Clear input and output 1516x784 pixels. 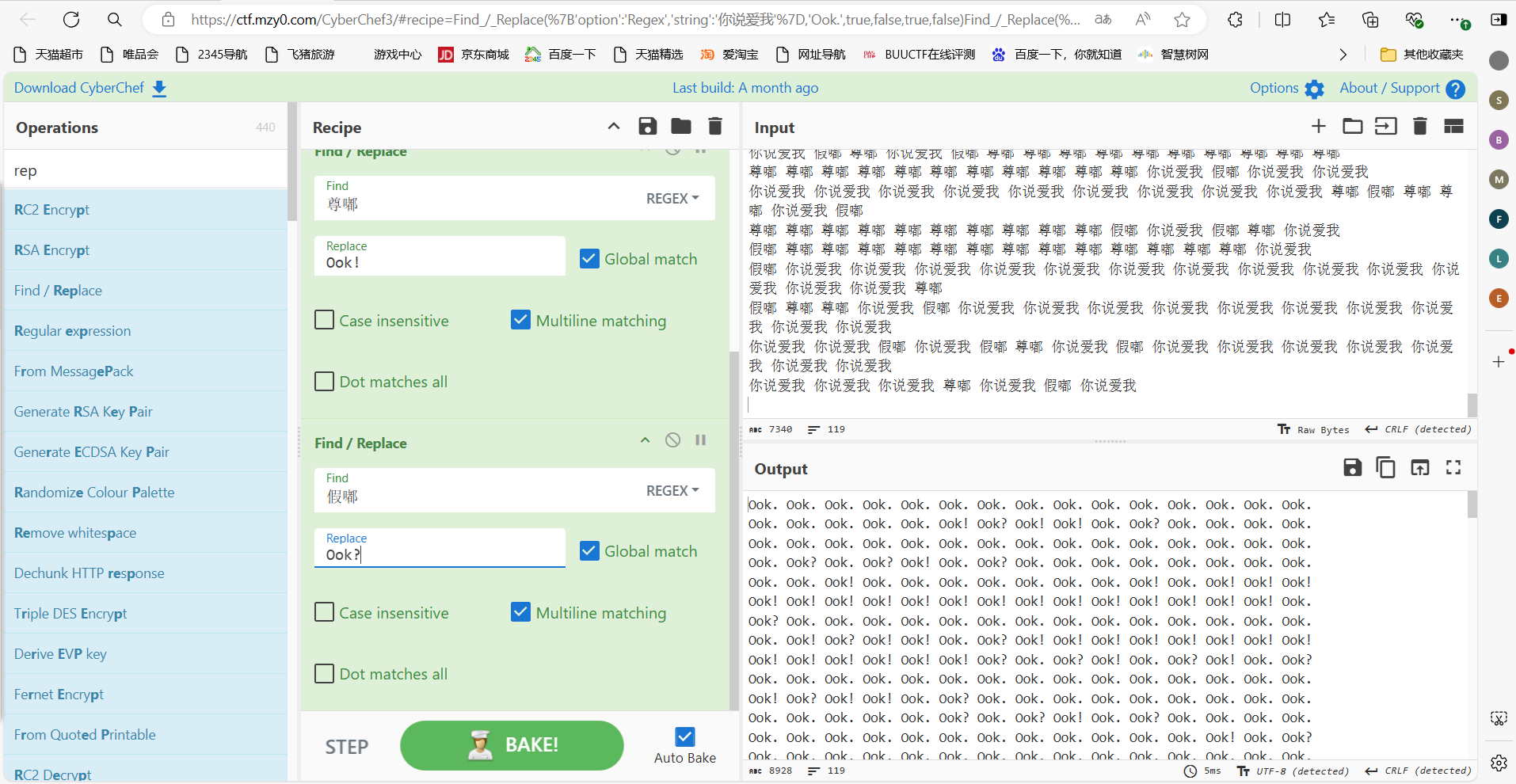pos(1420,126)
